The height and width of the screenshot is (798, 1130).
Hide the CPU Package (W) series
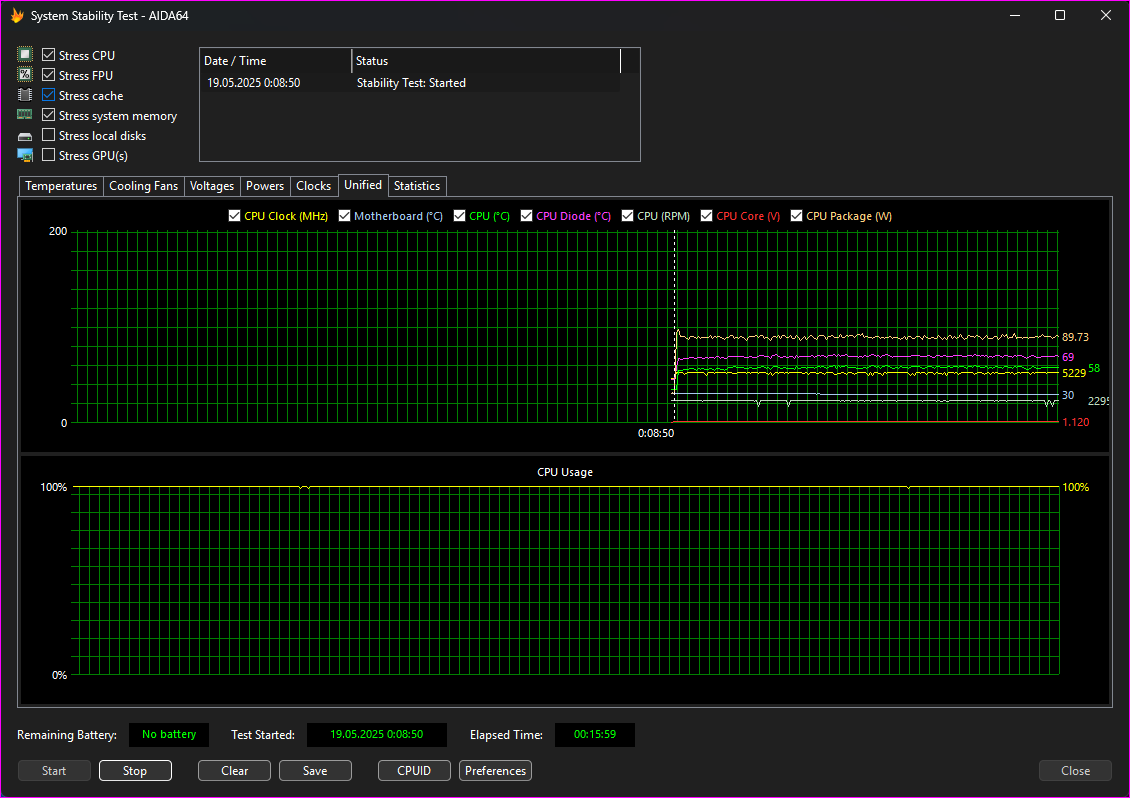tap(796, 216)
